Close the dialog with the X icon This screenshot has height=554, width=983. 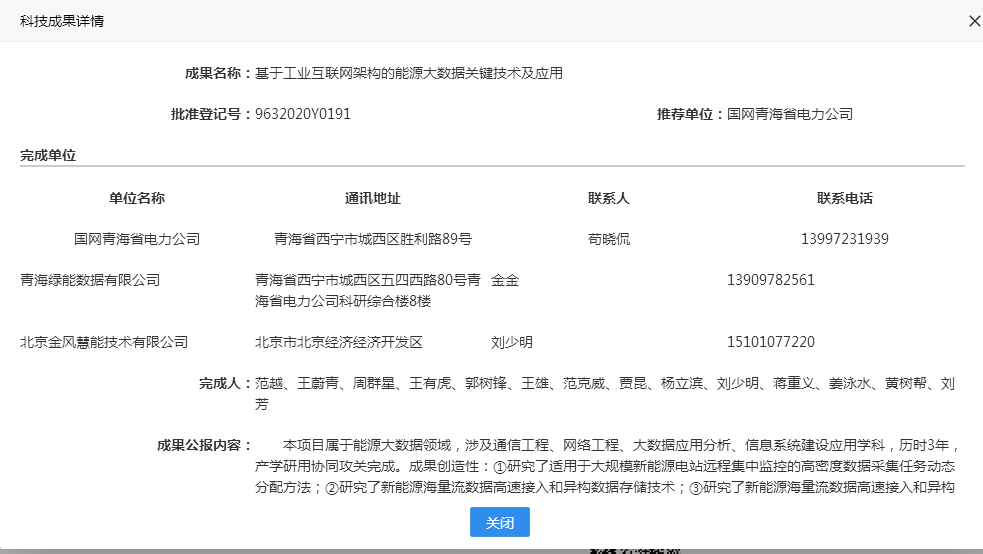coord(974,21)
